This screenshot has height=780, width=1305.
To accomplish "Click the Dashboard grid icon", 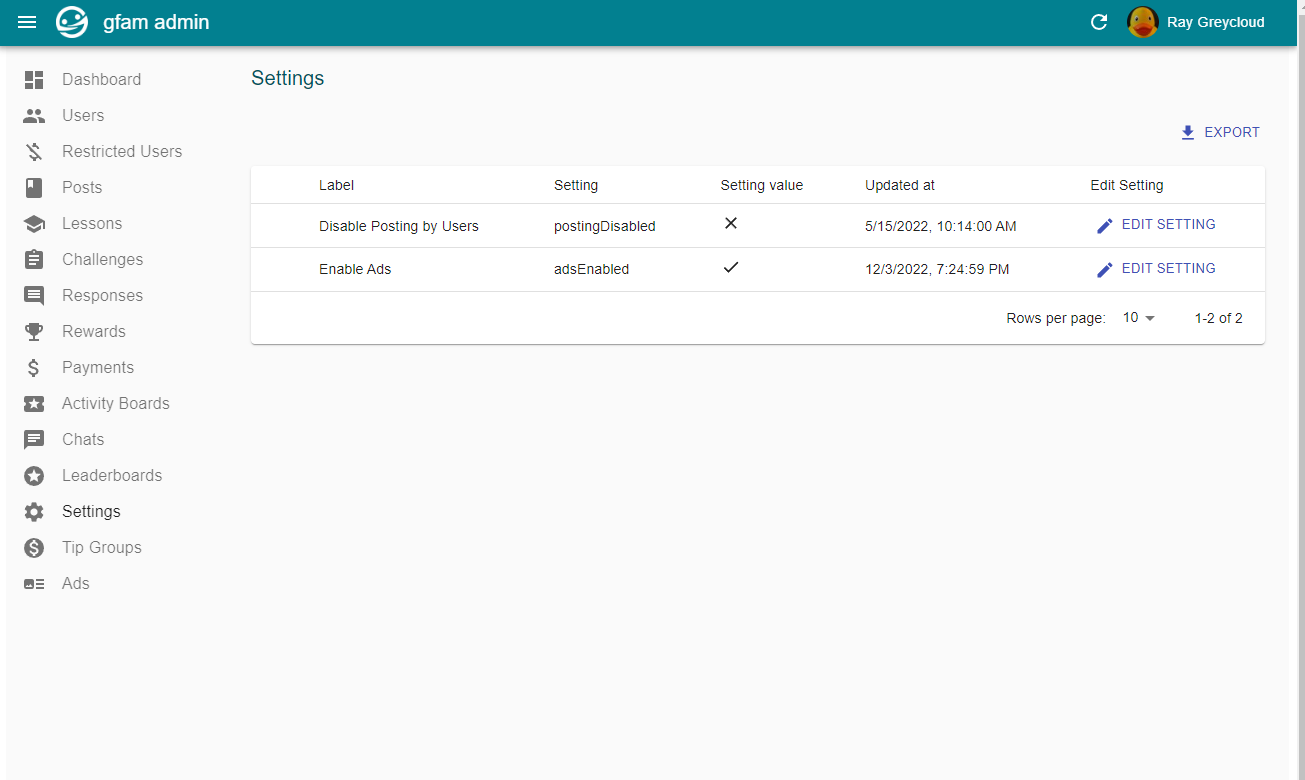I will [x=34, y=79].
